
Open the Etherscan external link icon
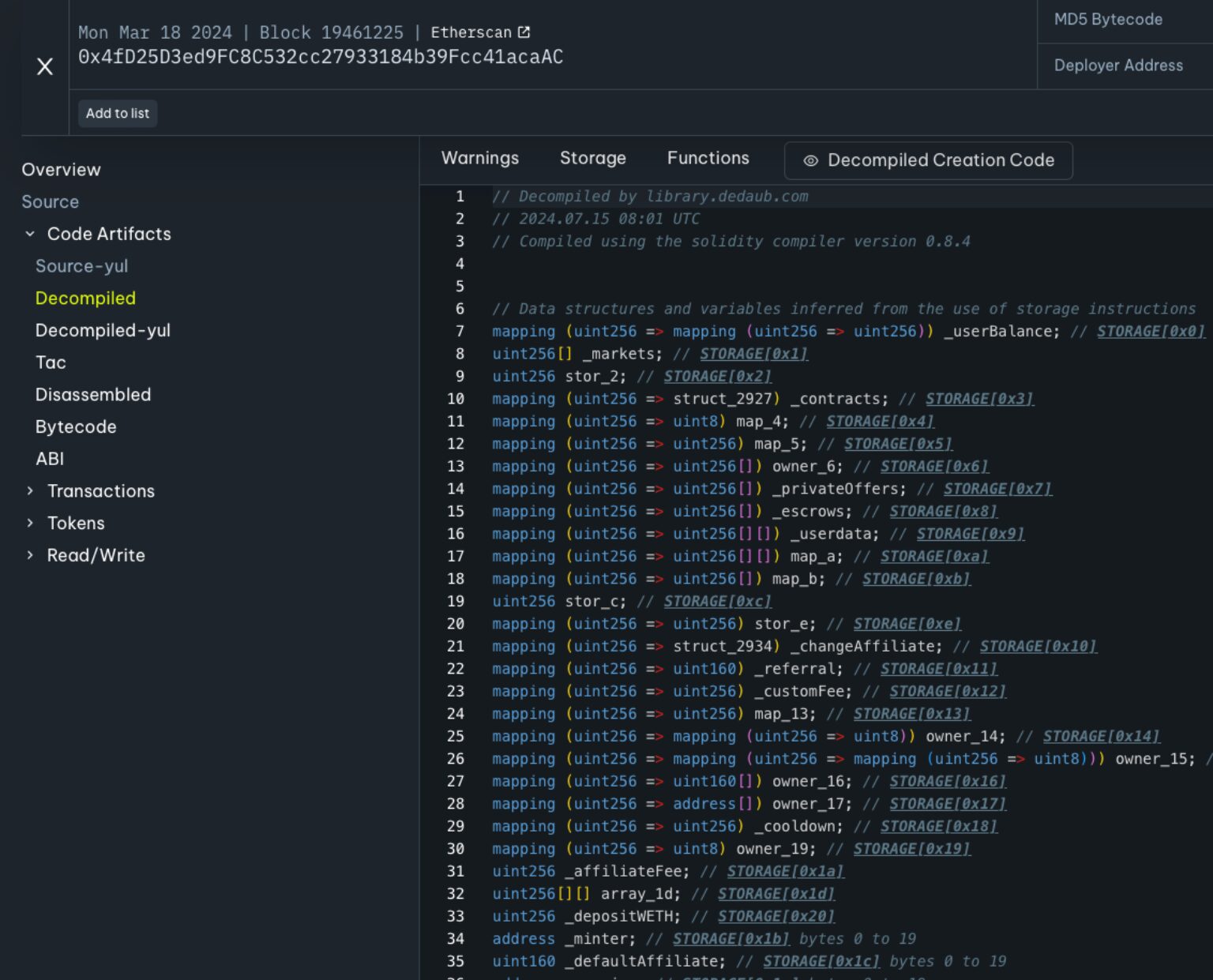click(524, 32)
